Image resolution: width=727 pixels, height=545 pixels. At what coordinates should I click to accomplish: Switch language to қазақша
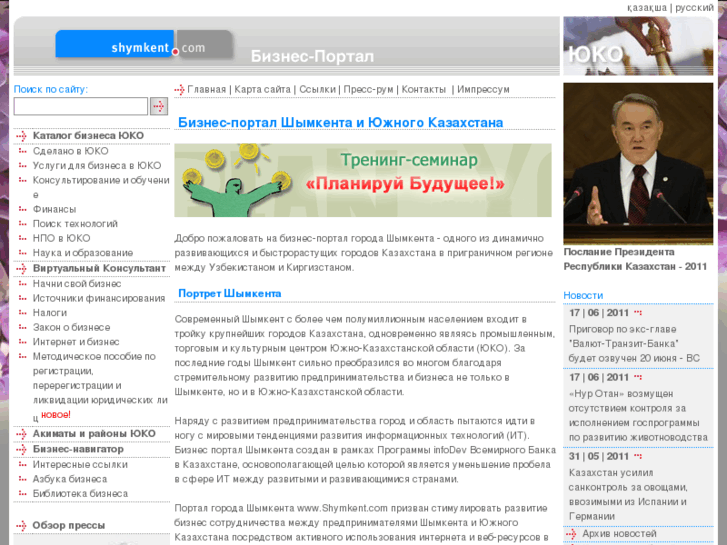point(647,8)
